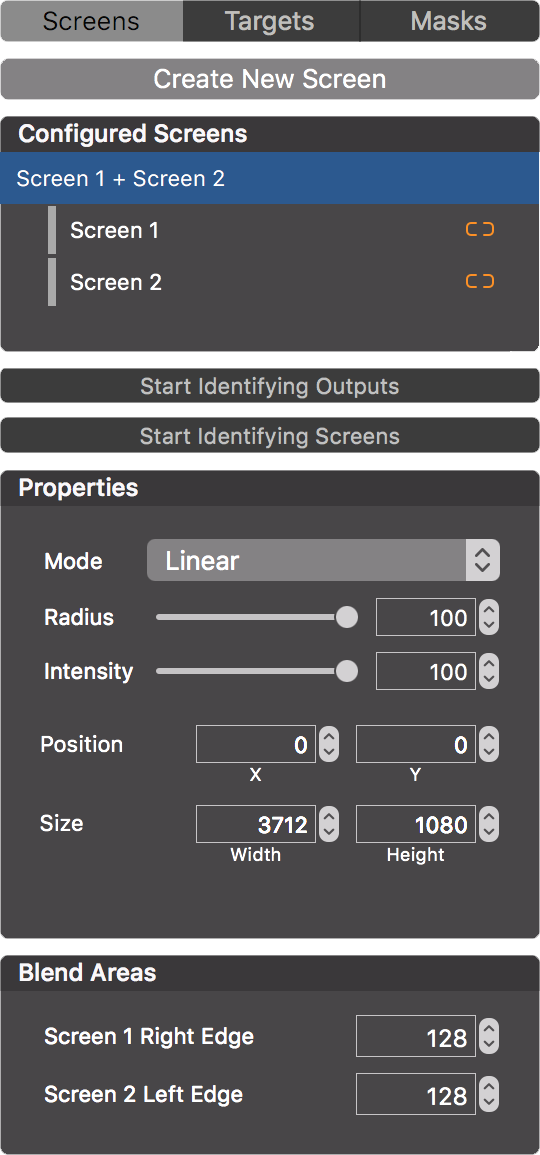Click the Intensity value stepper arrows
540x1155 pixels.
click(x=488, y=671)
